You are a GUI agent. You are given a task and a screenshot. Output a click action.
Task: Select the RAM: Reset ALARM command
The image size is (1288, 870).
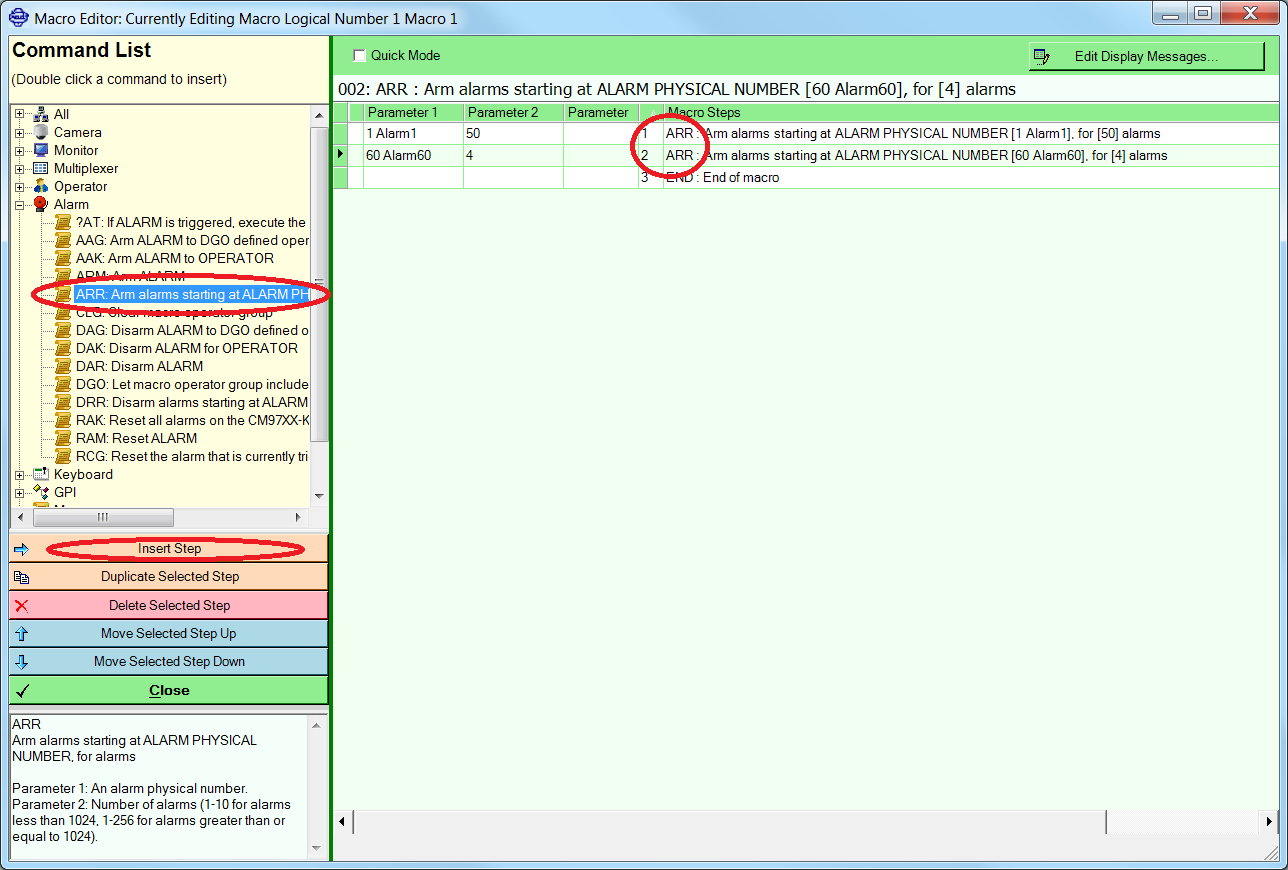(x=136, y=438)
